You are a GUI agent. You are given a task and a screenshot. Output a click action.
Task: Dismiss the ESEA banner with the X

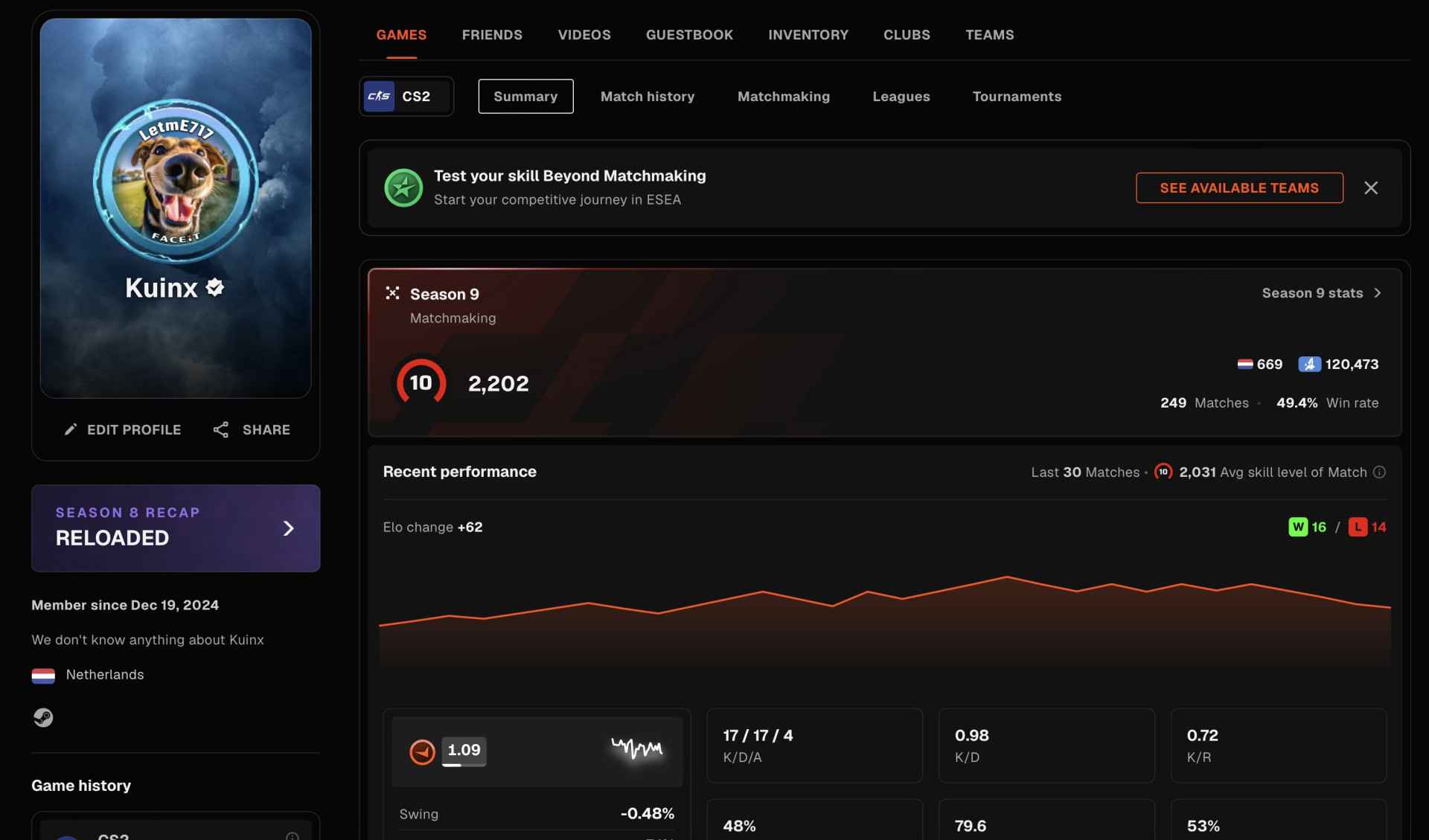click(1371, 187)
